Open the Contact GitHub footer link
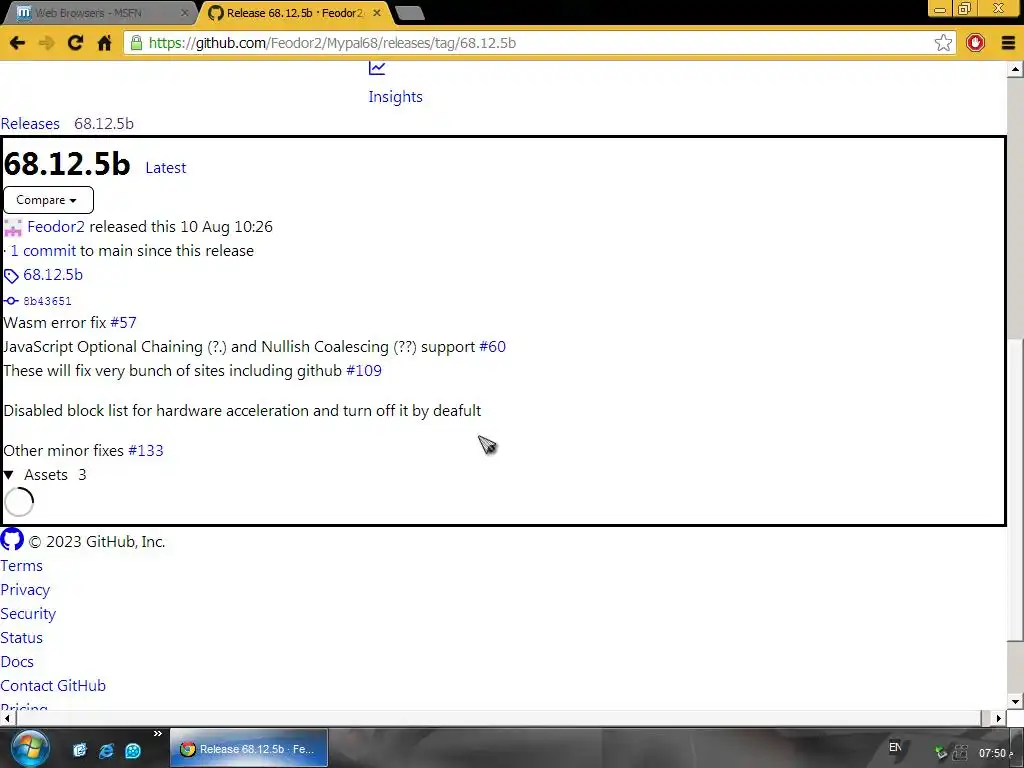The width and height of the screenshot is (1024, 768). click(x=53, y=686)
